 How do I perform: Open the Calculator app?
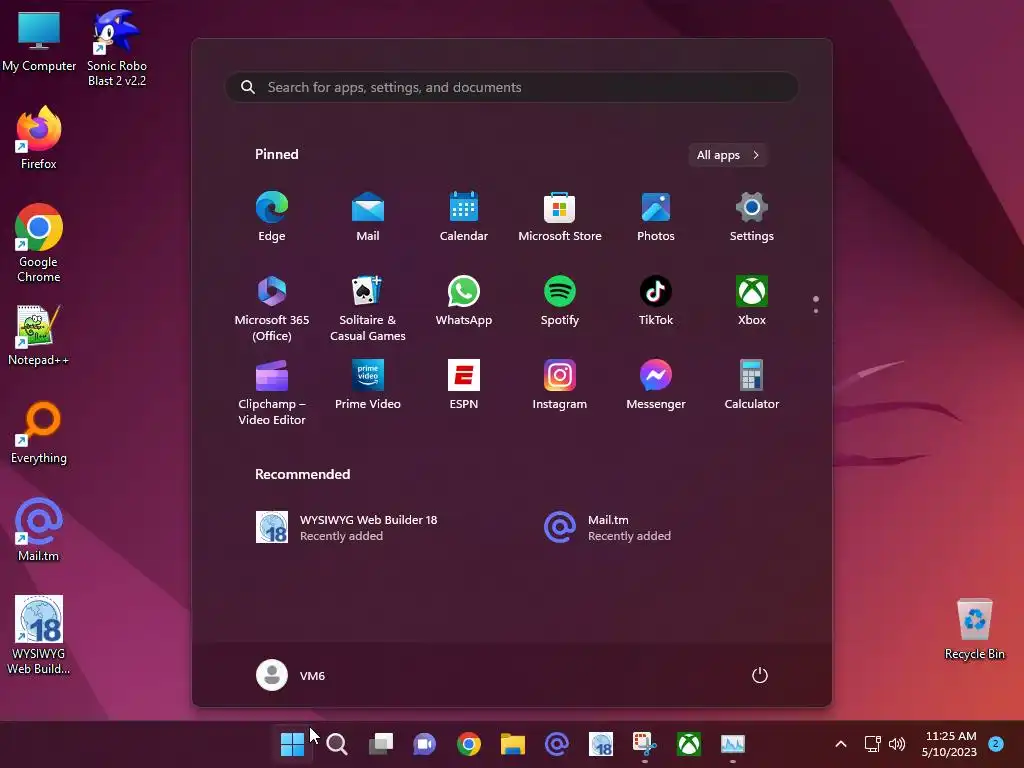point(752,385)
